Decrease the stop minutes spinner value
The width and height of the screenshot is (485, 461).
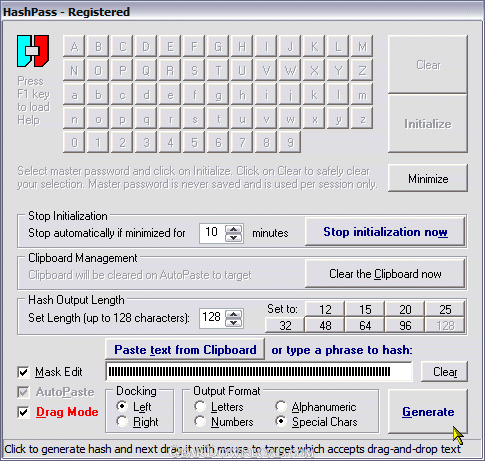234,237
